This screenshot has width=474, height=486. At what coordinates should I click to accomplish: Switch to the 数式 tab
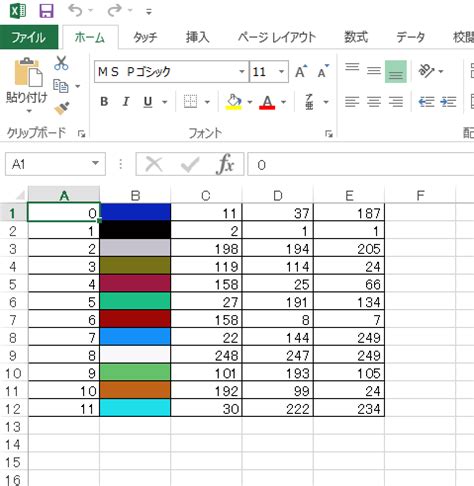click(x=356, y=37)
